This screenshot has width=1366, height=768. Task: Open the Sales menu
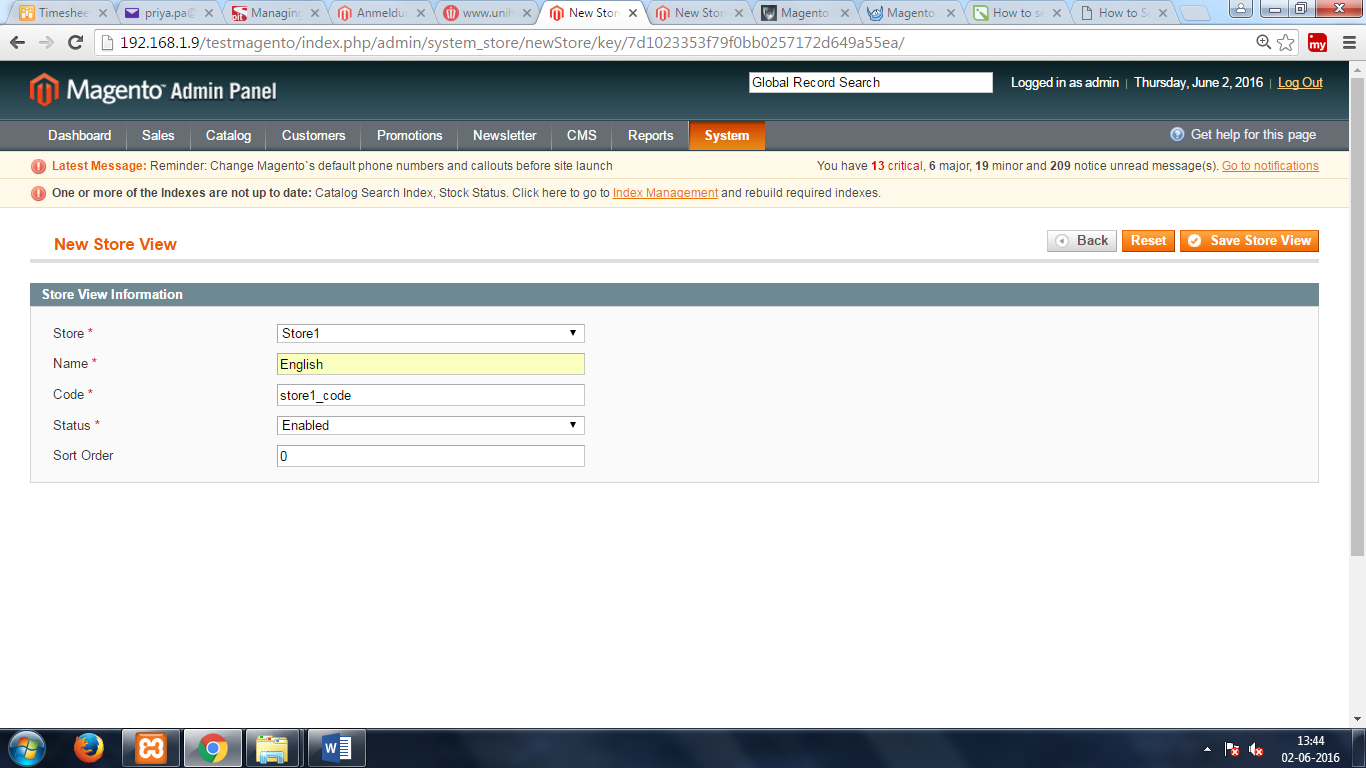(158, 136)
